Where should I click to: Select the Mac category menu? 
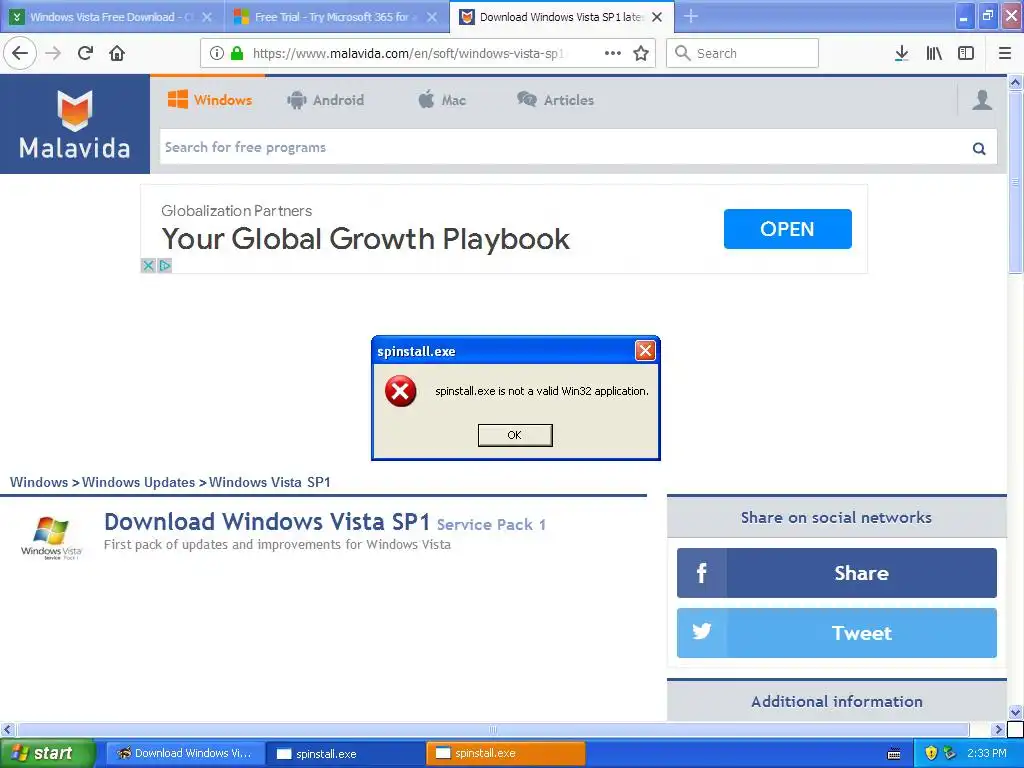click(x=442, y=100)
